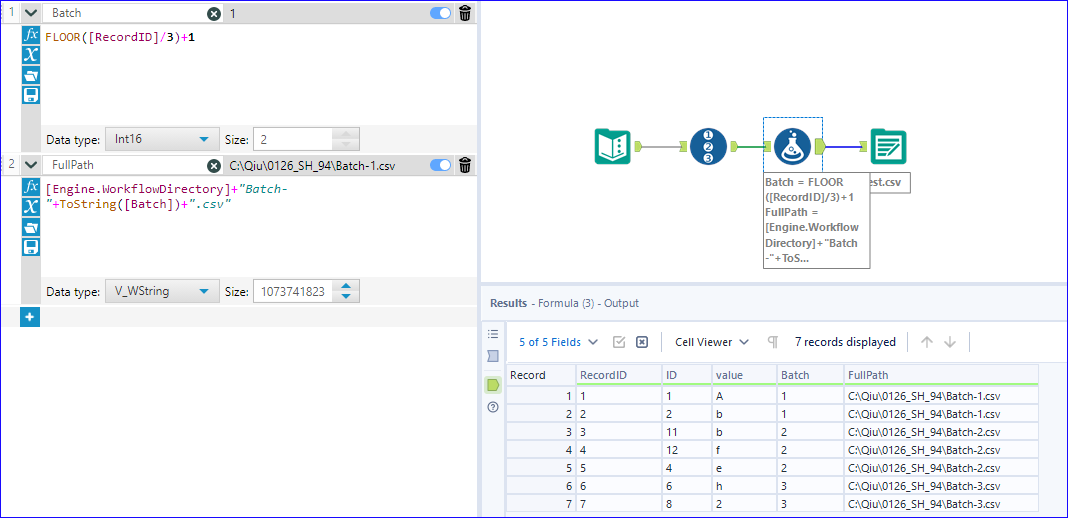Clear the Batch field name

214,13
